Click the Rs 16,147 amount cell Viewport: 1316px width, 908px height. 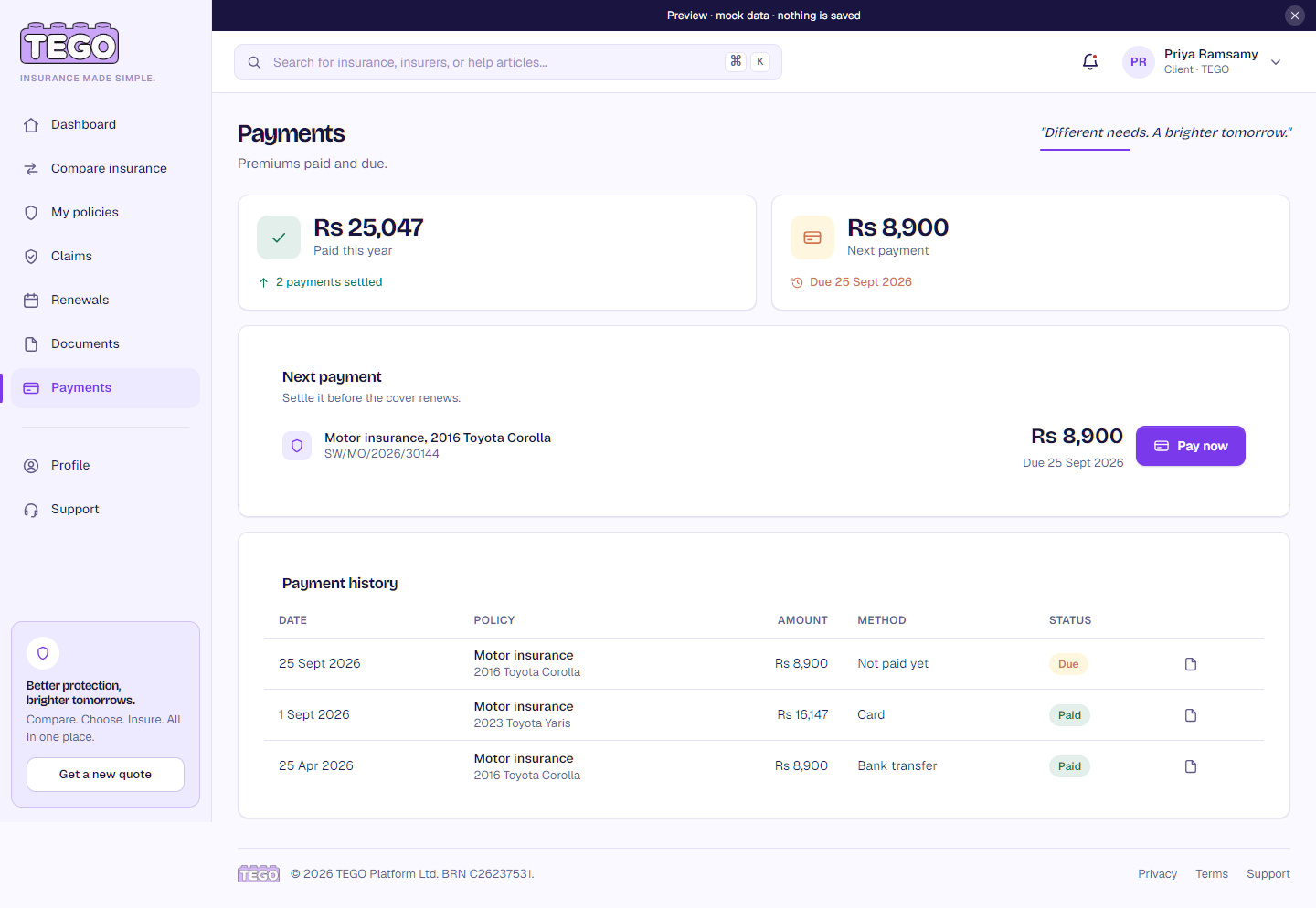pos(802,715)
